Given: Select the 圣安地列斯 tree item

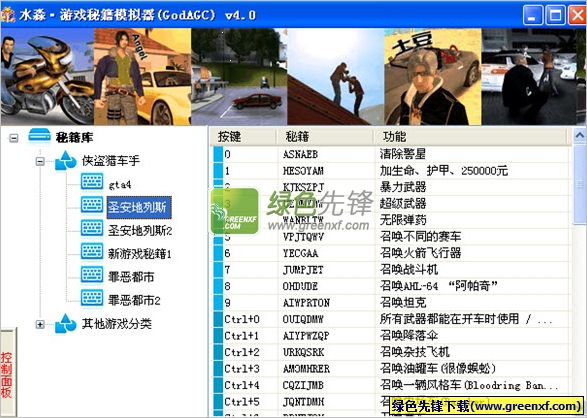Looking at the screenshot, I should coord(139,207).
